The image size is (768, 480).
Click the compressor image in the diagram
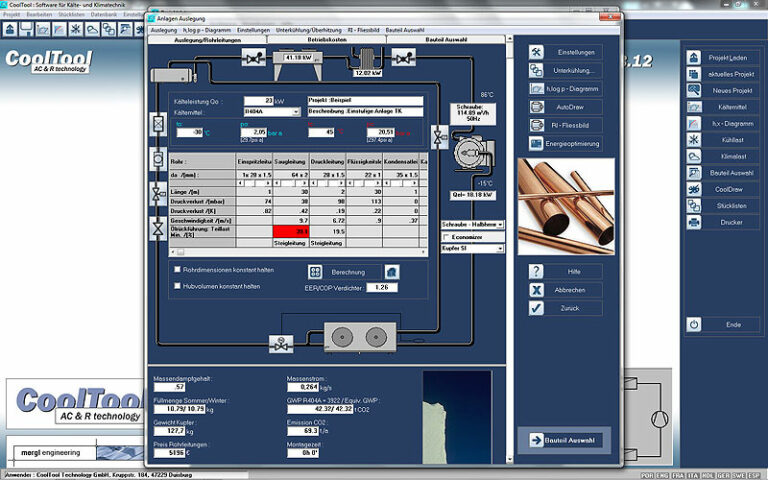pos(473,154)
